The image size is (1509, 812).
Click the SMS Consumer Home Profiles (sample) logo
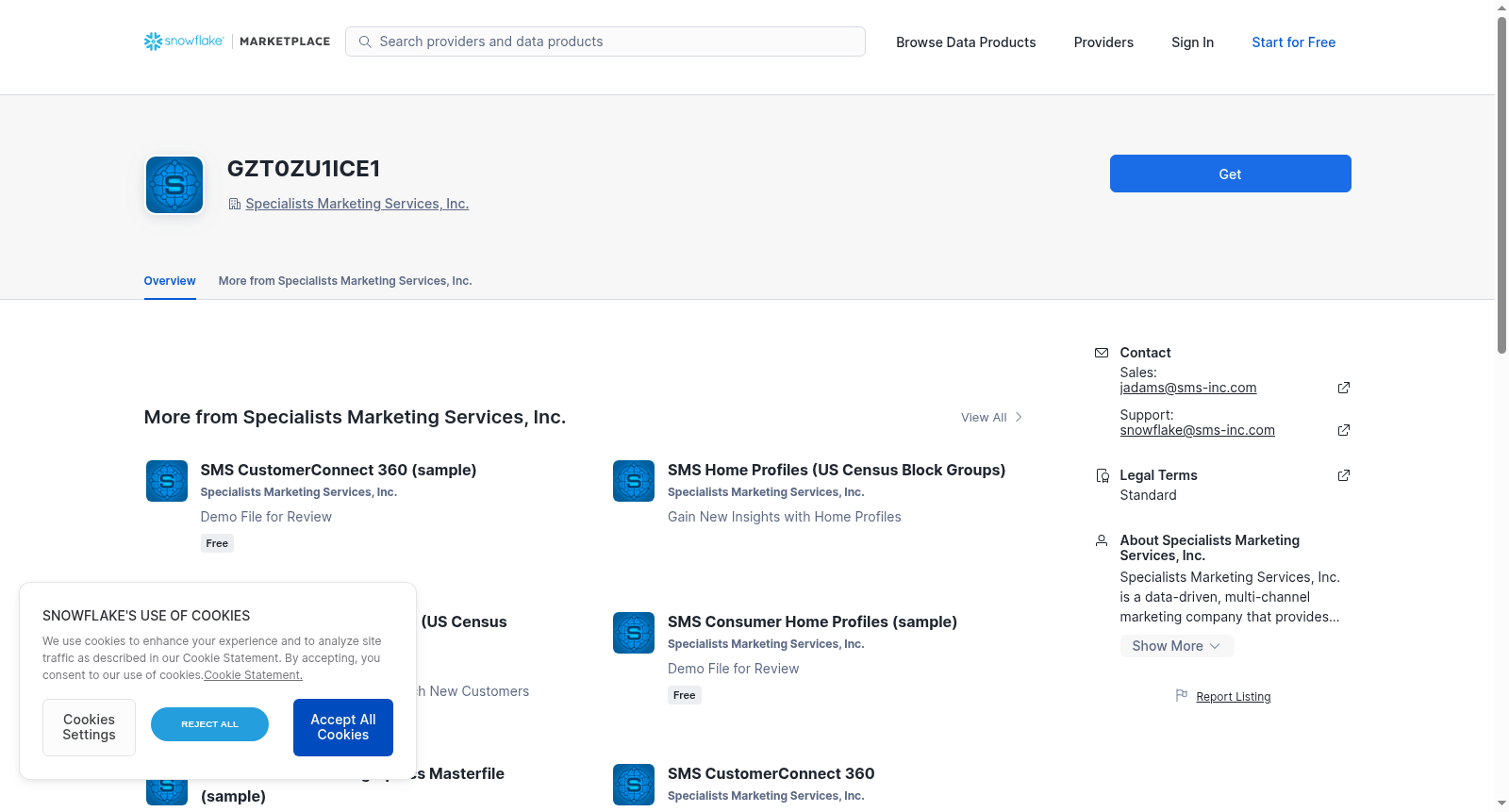tap(634, 633)
